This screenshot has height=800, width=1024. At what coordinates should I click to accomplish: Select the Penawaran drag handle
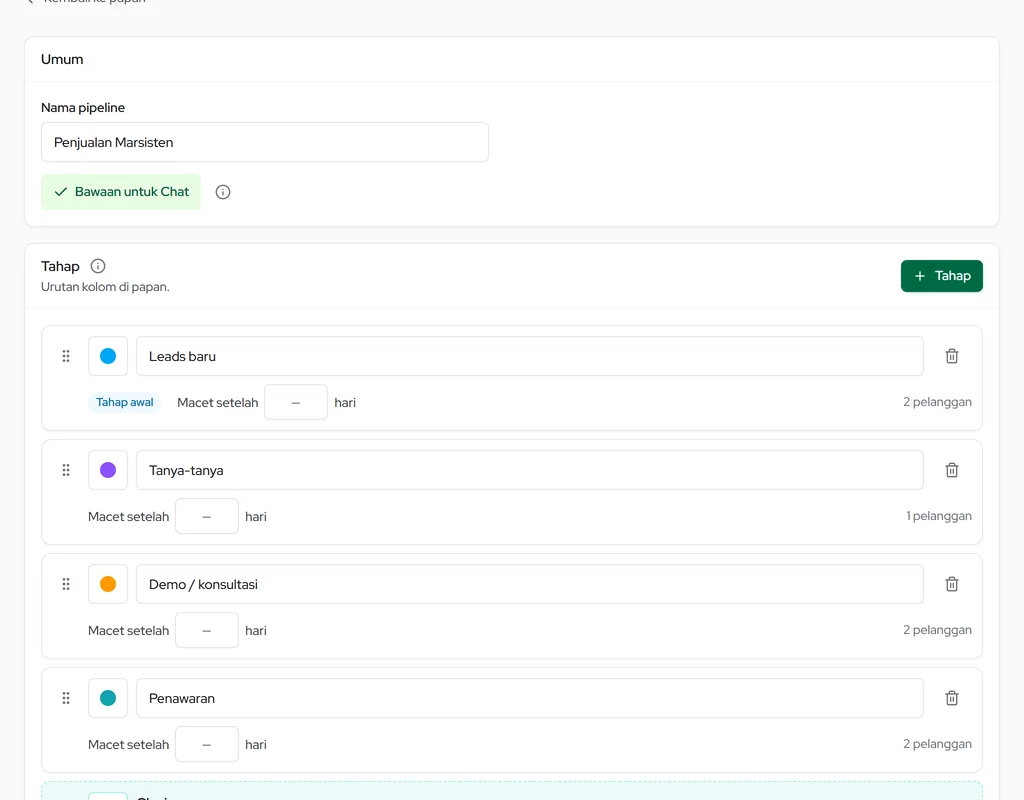(x=66, y=698)
